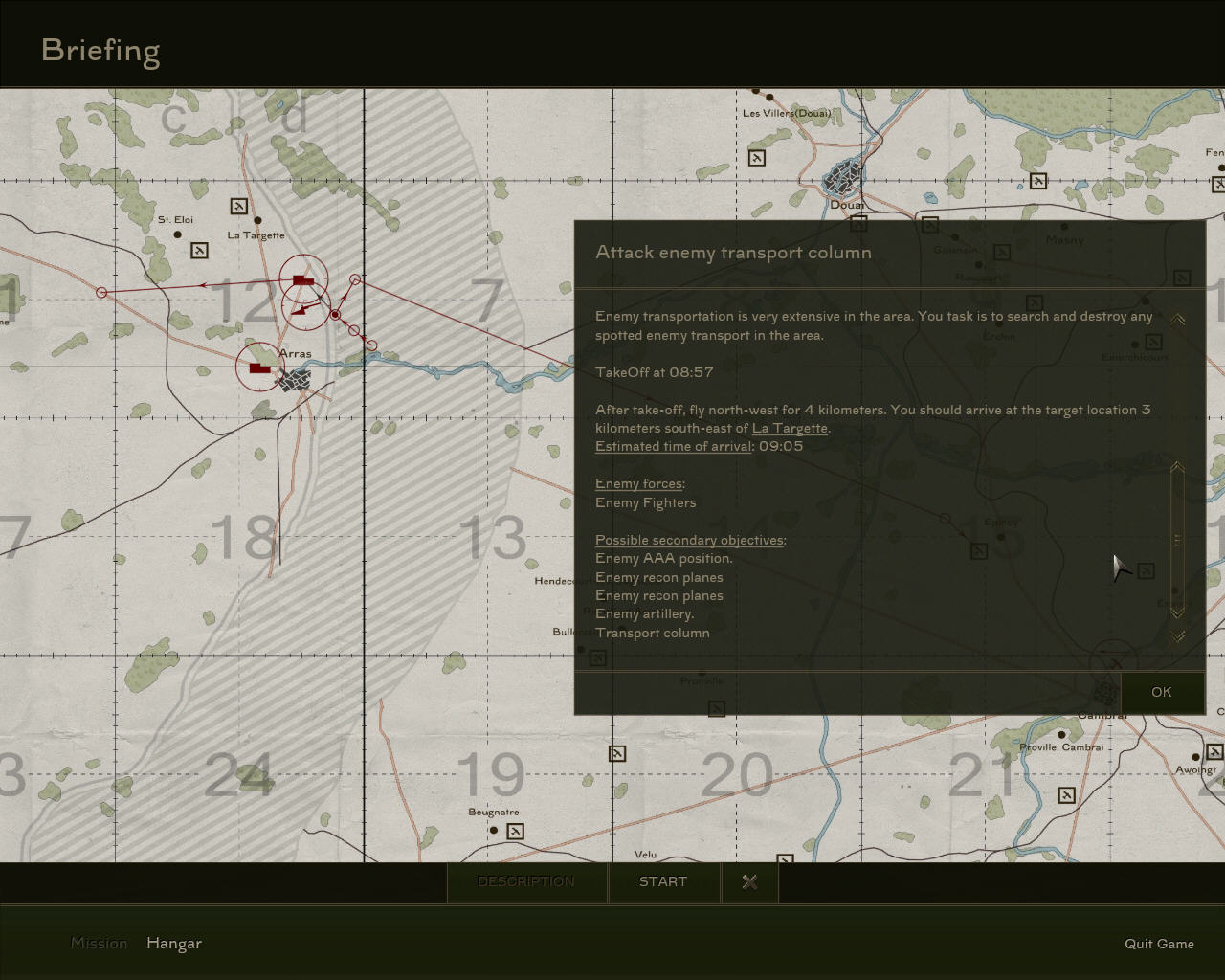Close the briefing with the X button
Image resolution: width=1225 pixels, height=980 pixels.
tap(749, 882)
